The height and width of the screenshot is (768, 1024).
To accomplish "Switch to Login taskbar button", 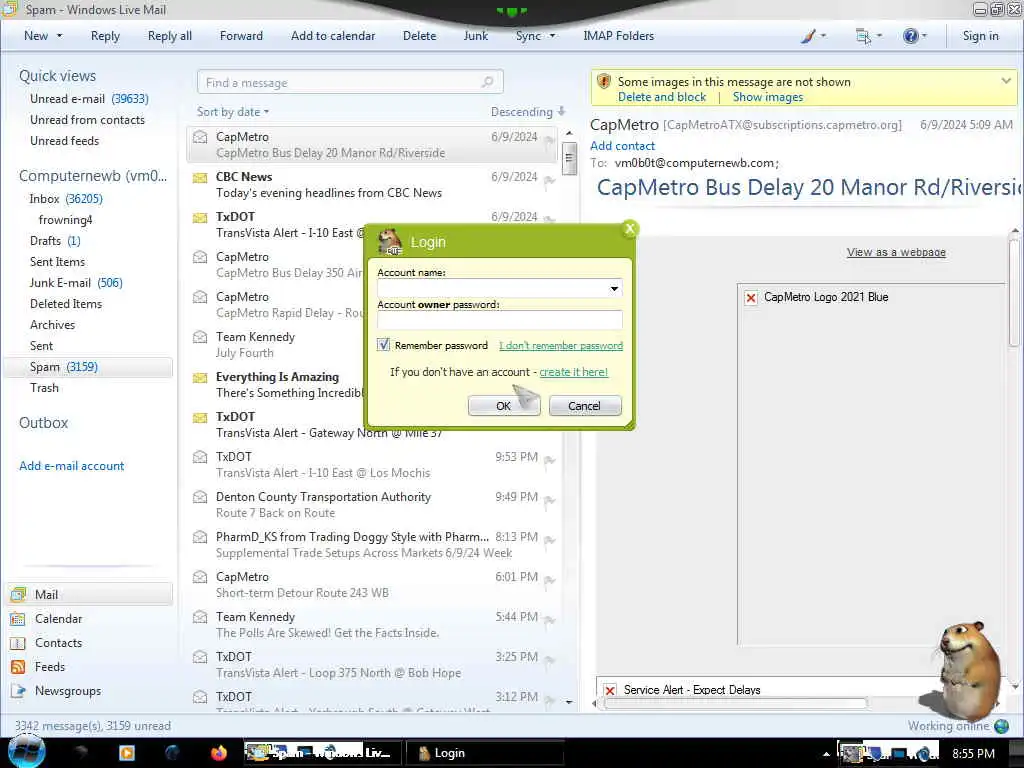I will [485, 753].
